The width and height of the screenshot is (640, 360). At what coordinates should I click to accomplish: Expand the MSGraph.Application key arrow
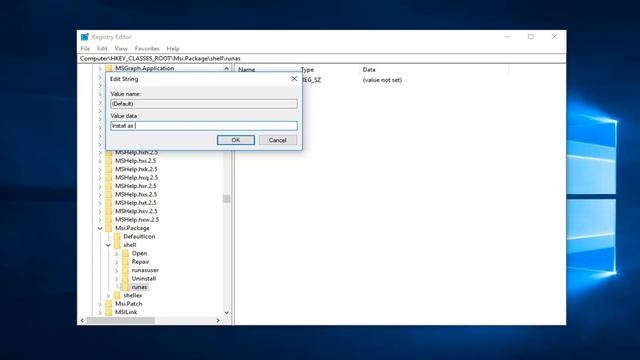click(x=100, y=69)
